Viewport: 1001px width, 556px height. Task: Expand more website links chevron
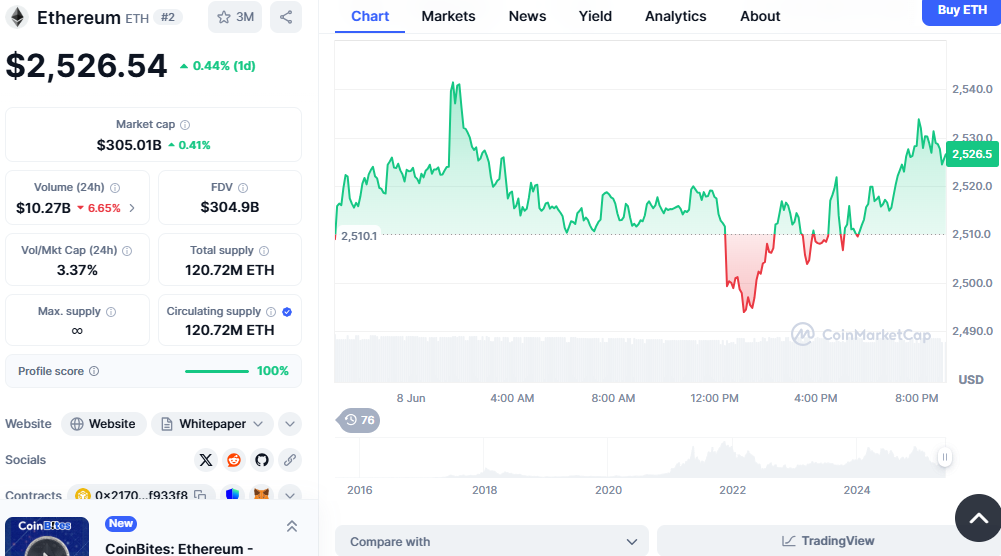pos(290,424)
